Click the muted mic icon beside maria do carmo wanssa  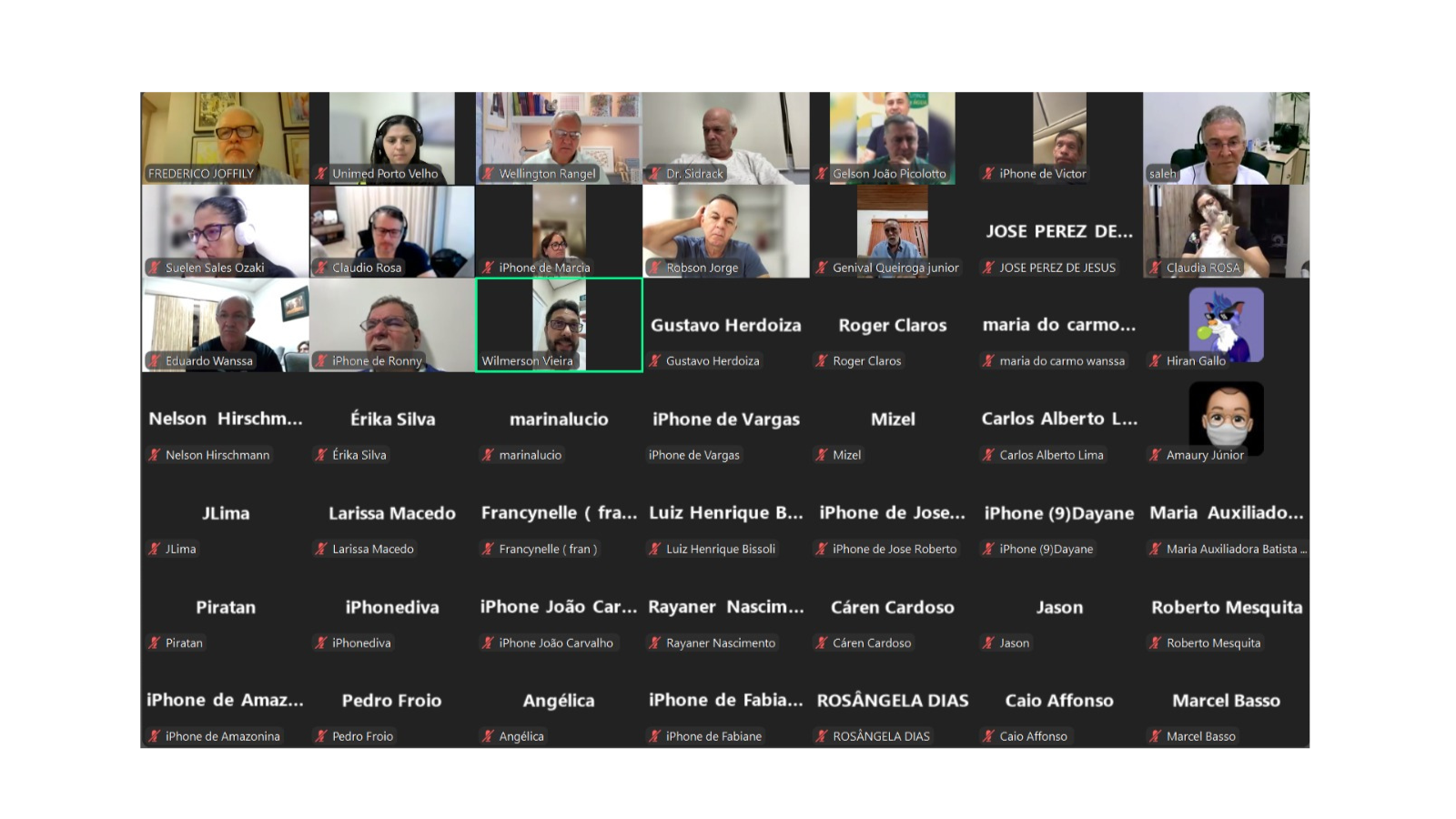click(989, 361)
